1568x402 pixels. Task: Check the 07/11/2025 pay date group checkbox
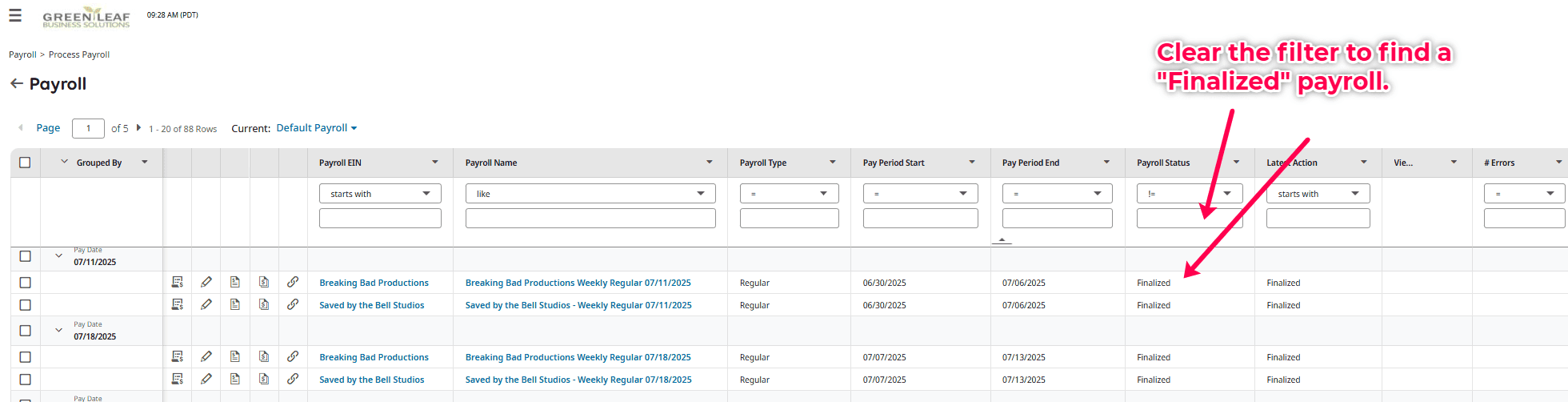[25, 256]
